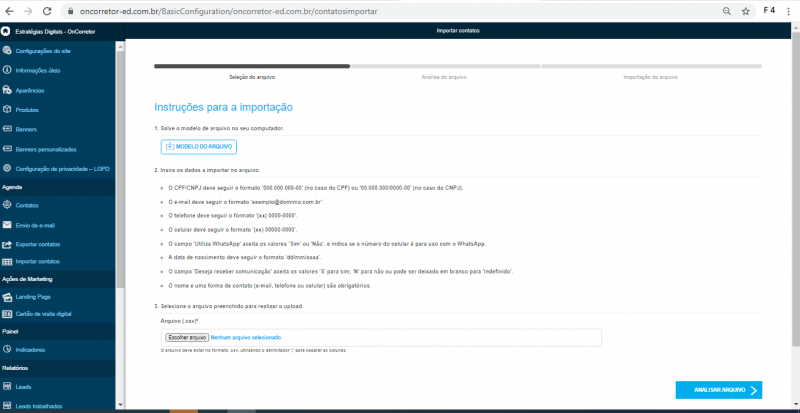Click ANALISAR ARQUIVO button

tap(719, 390)
